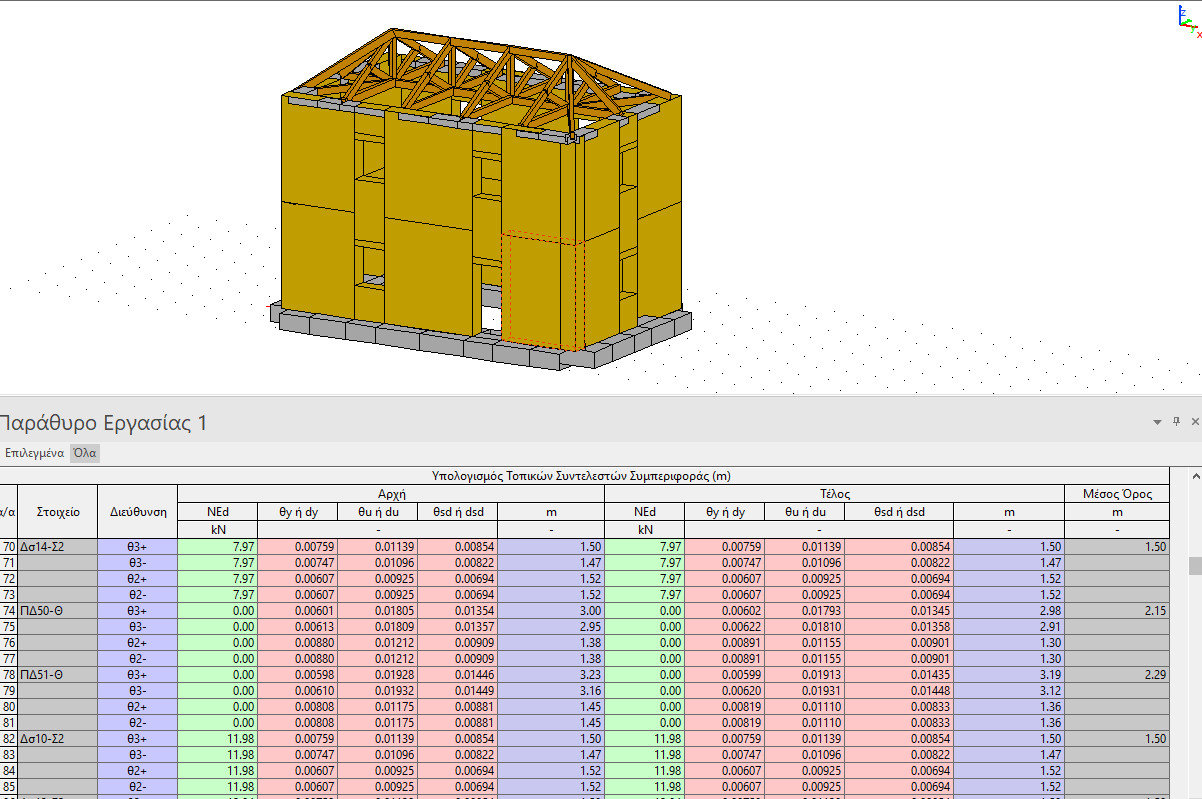Viewport: 1202px width, 799px height.
Task: Close the Παράθυρο Εργασίας 1 panel
Action: (x=1196, y=422)
